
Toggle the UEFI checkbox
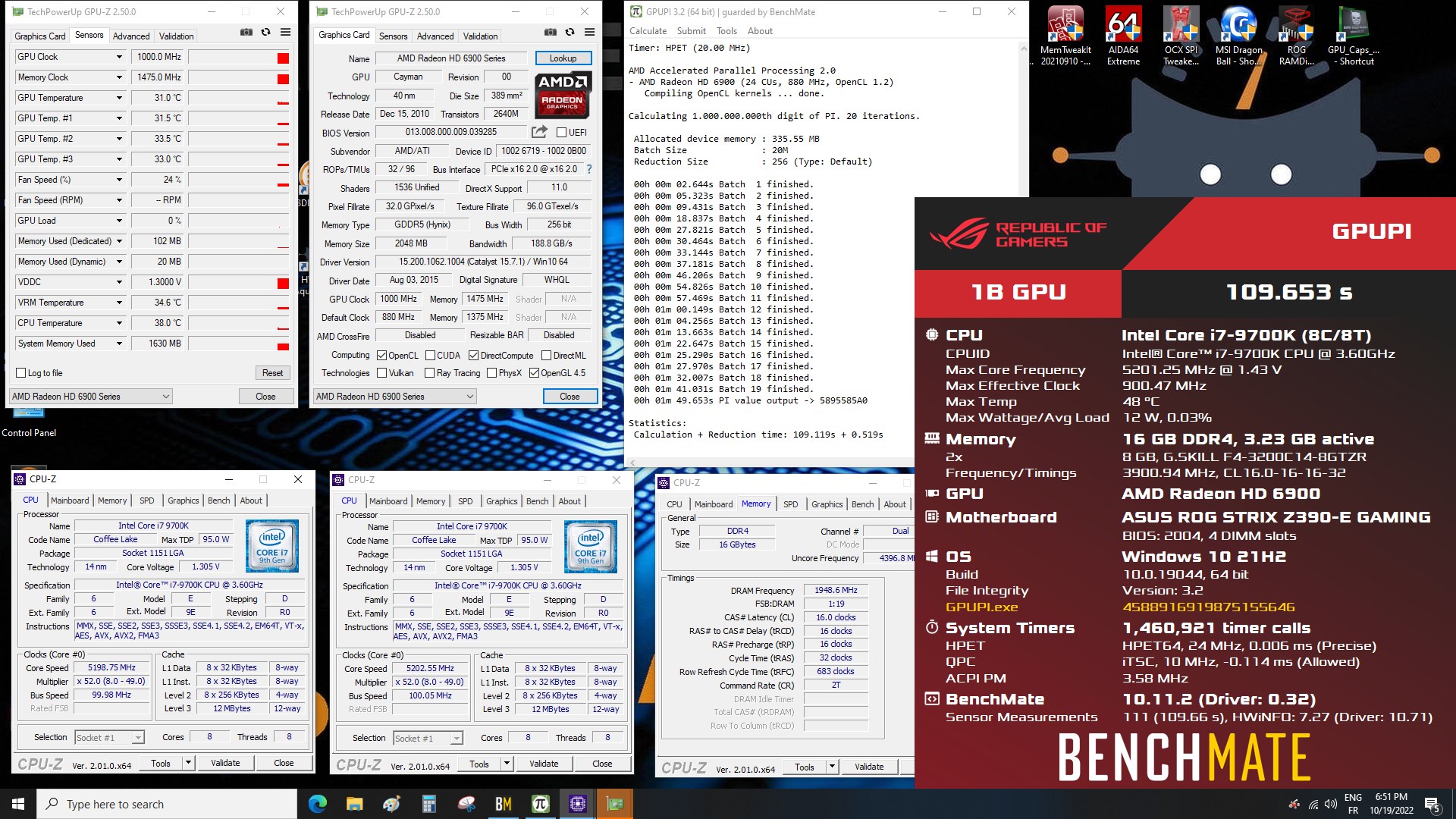[562, 133]
